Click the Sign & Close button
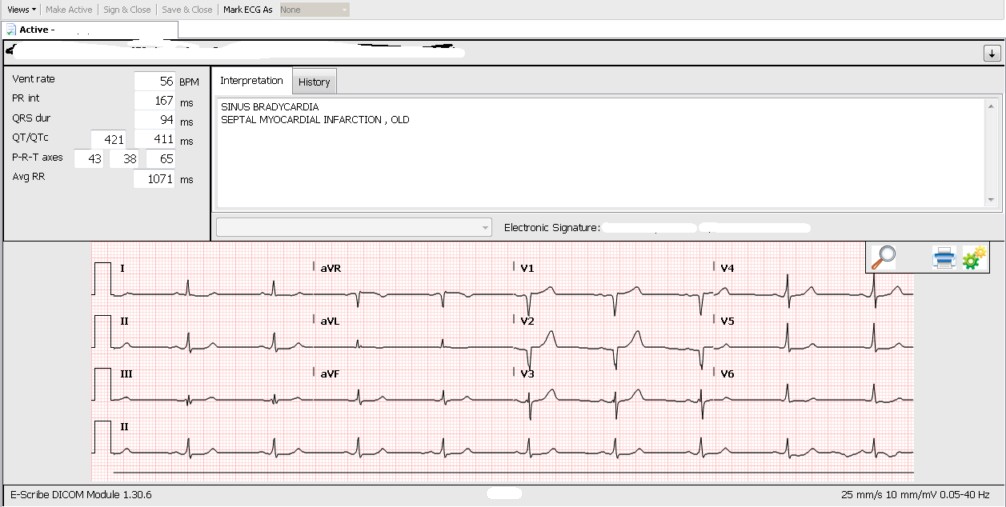Image resolution: width=1006 pixels, height=507 pixels. click(127, 9)
